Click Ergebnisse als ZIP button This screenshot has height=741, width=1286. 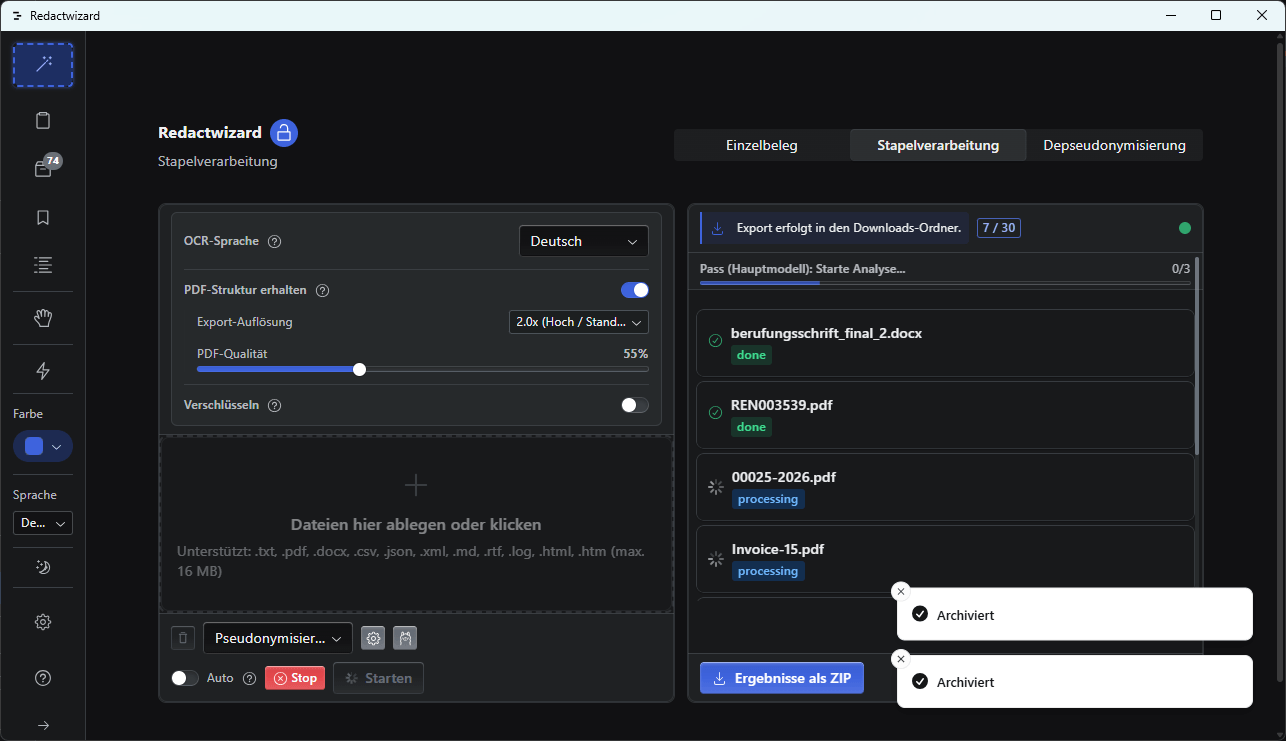click(782, 678)
